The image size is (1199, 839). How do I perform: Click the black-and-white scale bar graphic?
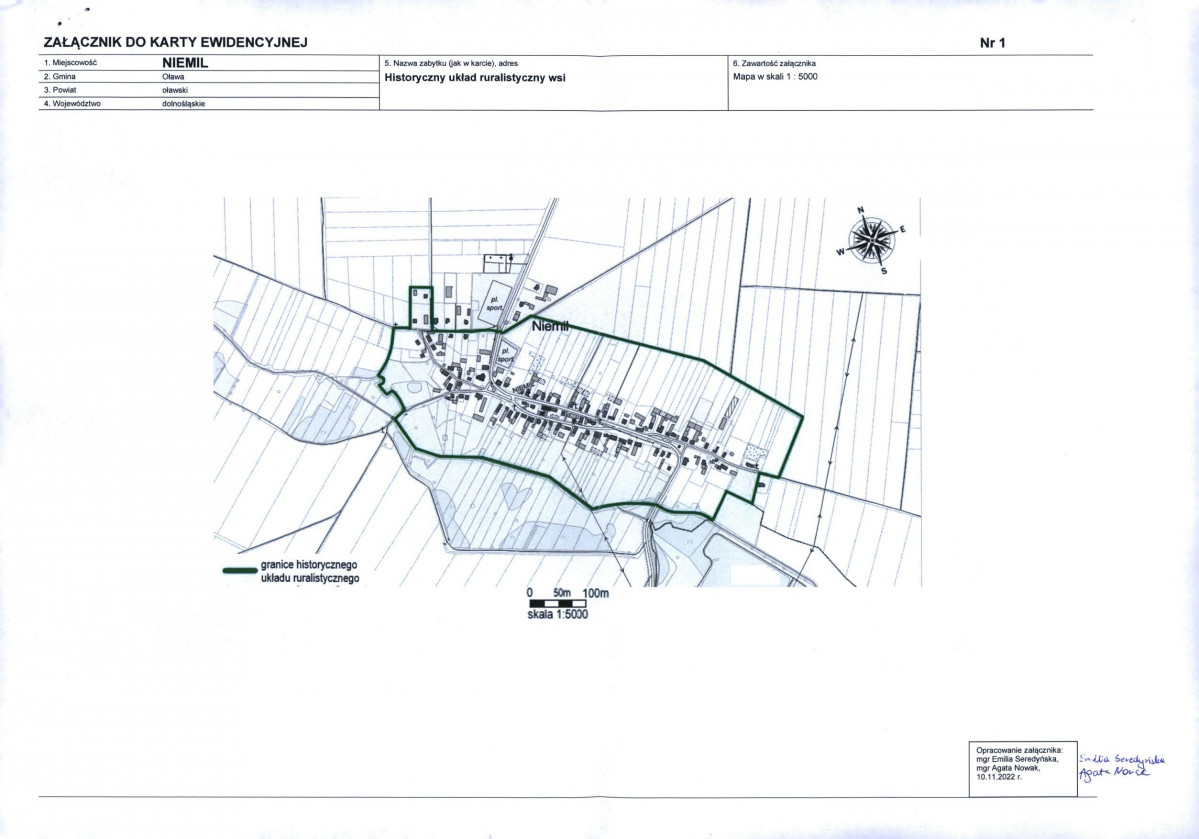[567, 604]
